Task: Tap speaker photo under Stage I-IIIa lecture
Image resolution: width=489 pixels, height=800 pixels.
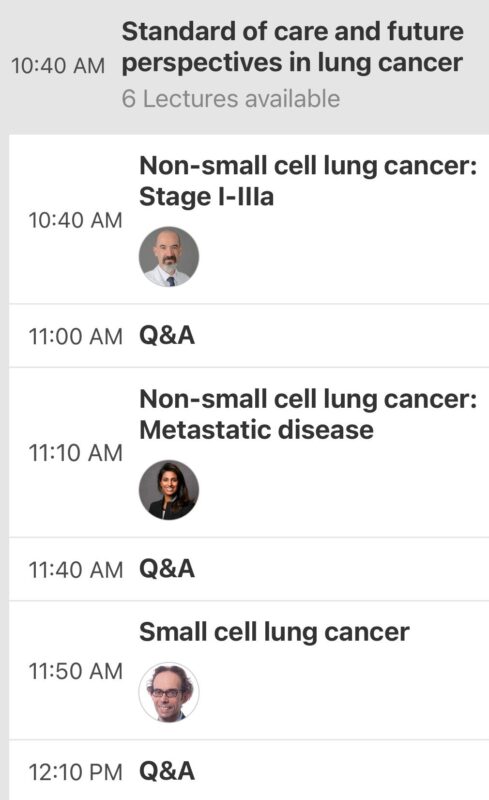Action: 169,257
